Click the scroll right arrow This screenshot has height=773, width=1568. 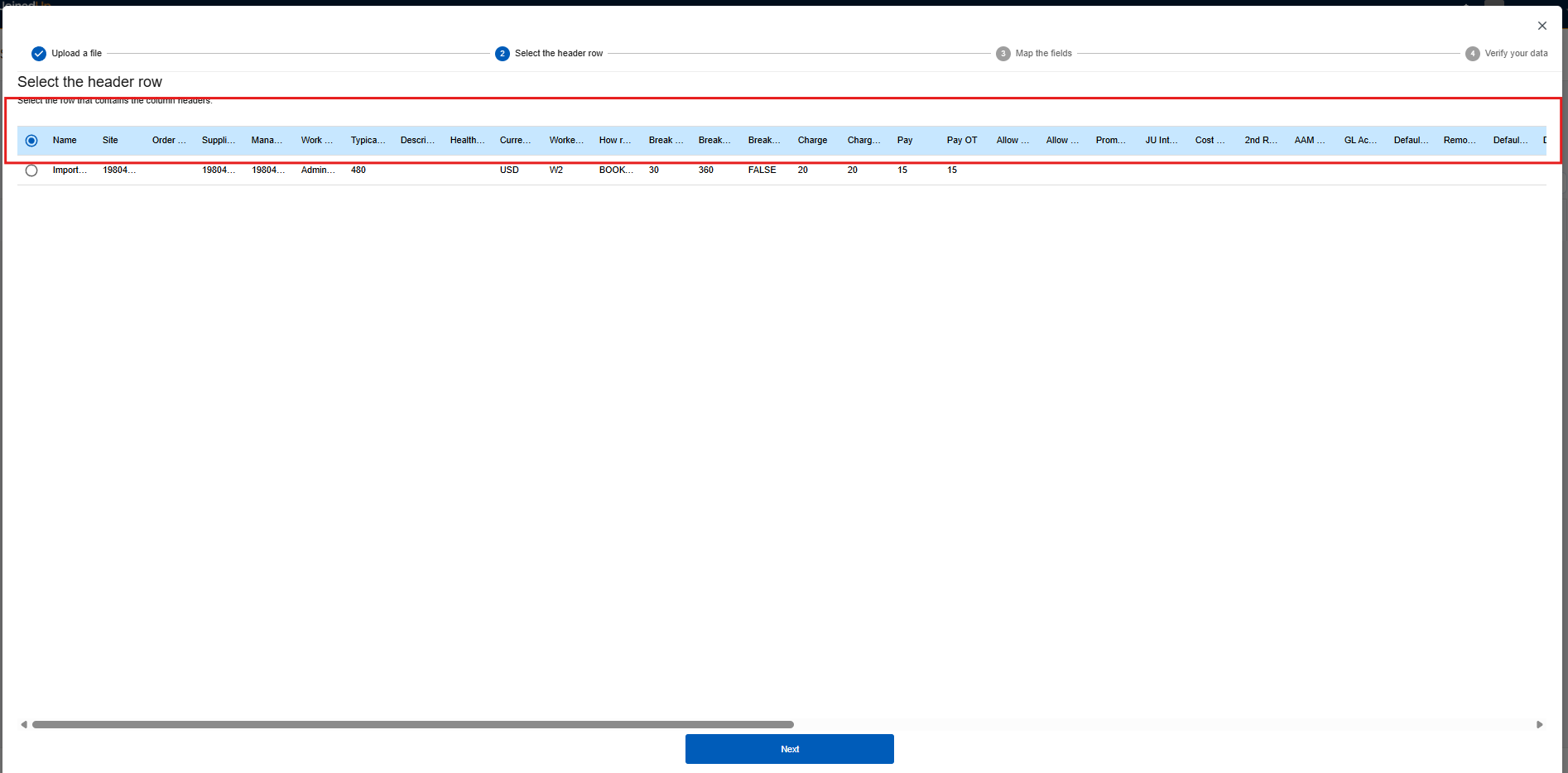1540,725
